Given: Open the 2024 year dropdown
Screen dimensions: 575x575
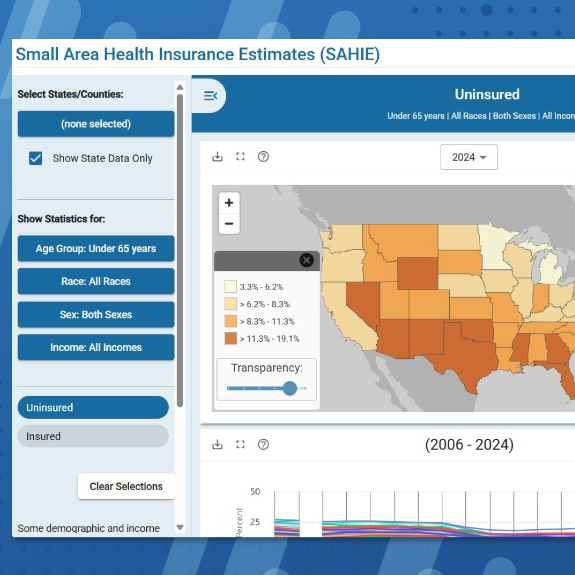Looking at the screenshot, I should pyautogui.click(x=469, y=157).
